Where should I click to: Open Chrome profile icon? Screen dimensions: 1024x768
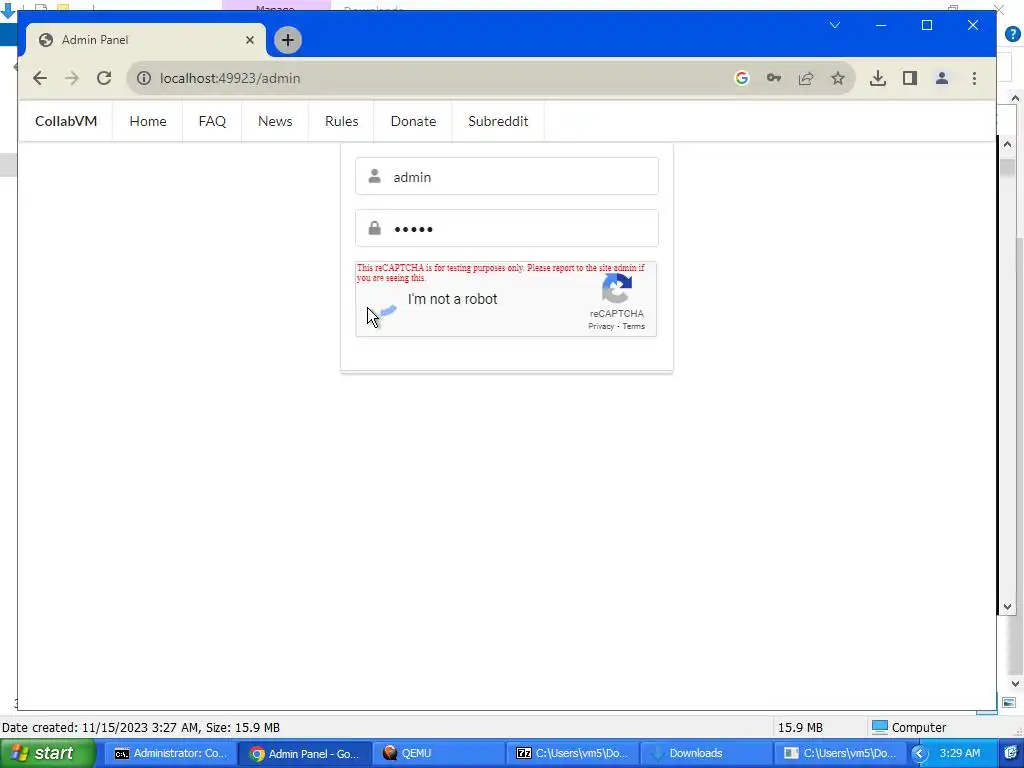(942, 78)
